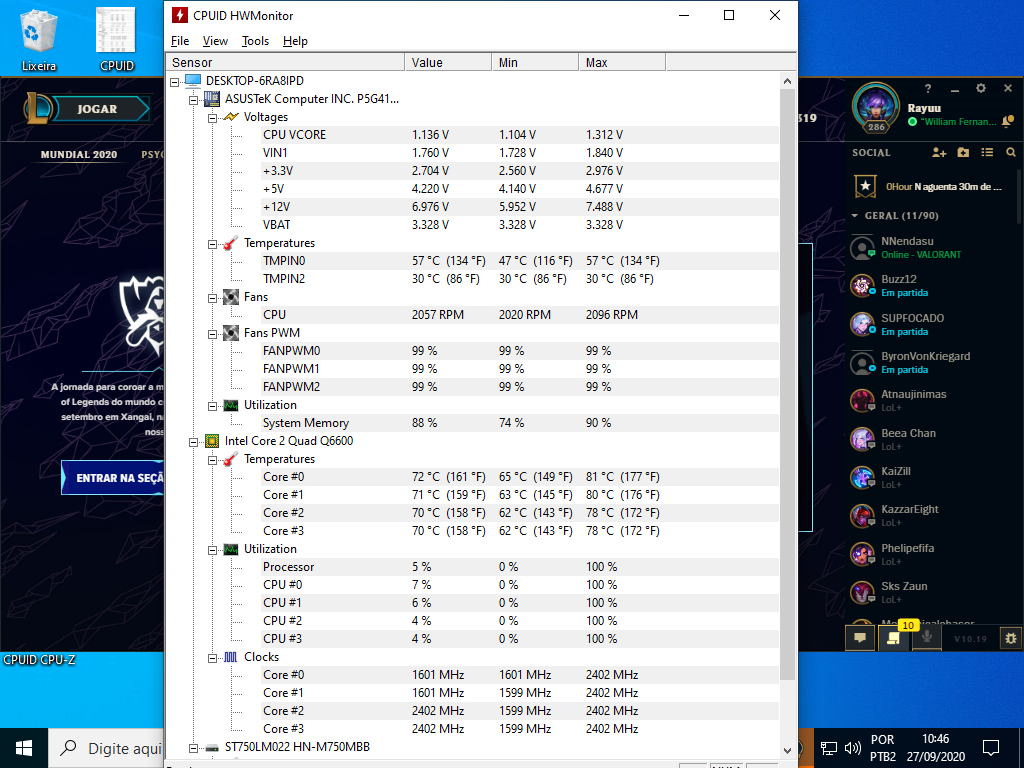Select the Processor utilization row
This screenshot has height=768, width=1024.
pos(520,567)
